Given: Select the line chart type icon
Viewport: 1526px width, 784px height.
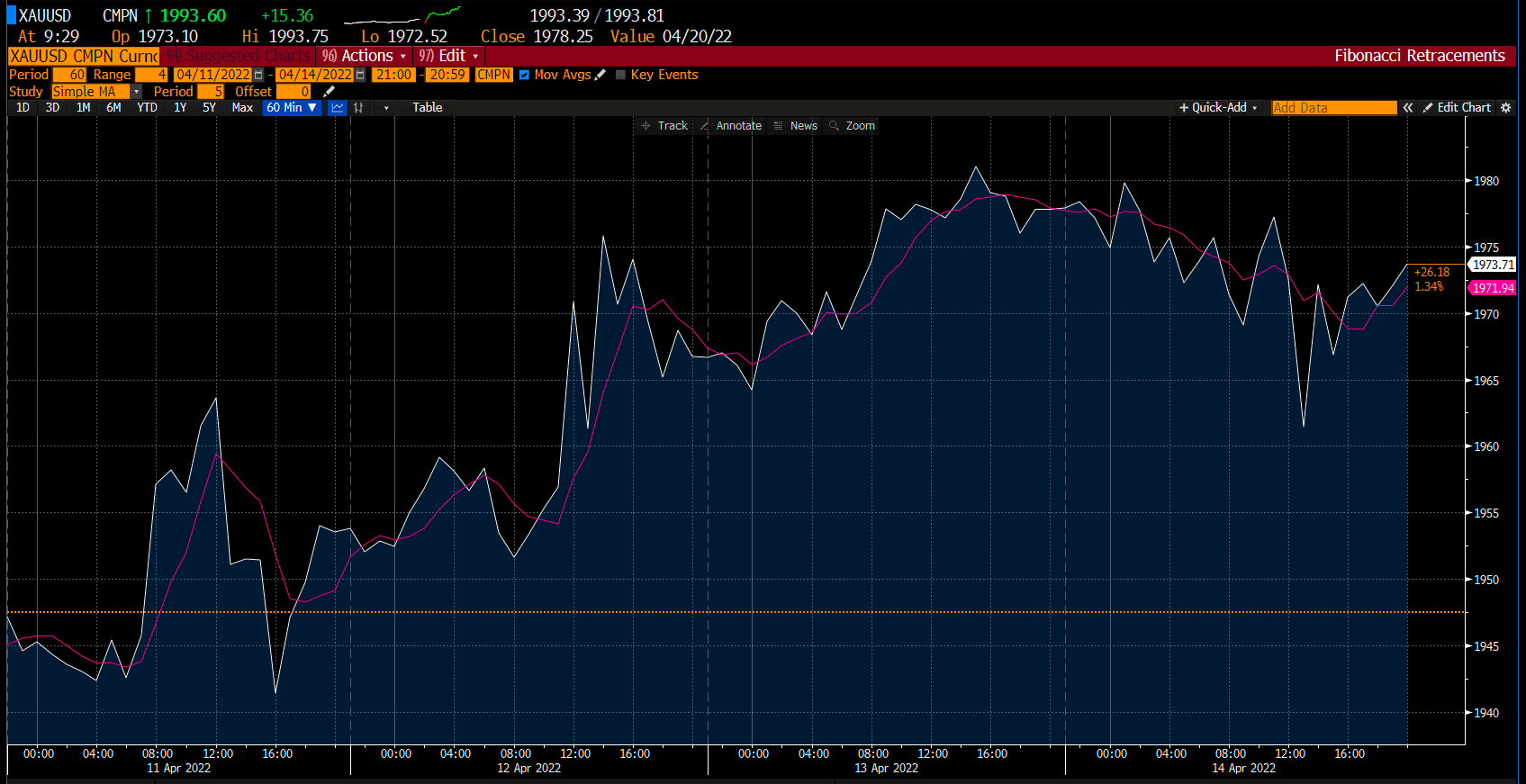Looking at the screenshot, I should point(338,108).
